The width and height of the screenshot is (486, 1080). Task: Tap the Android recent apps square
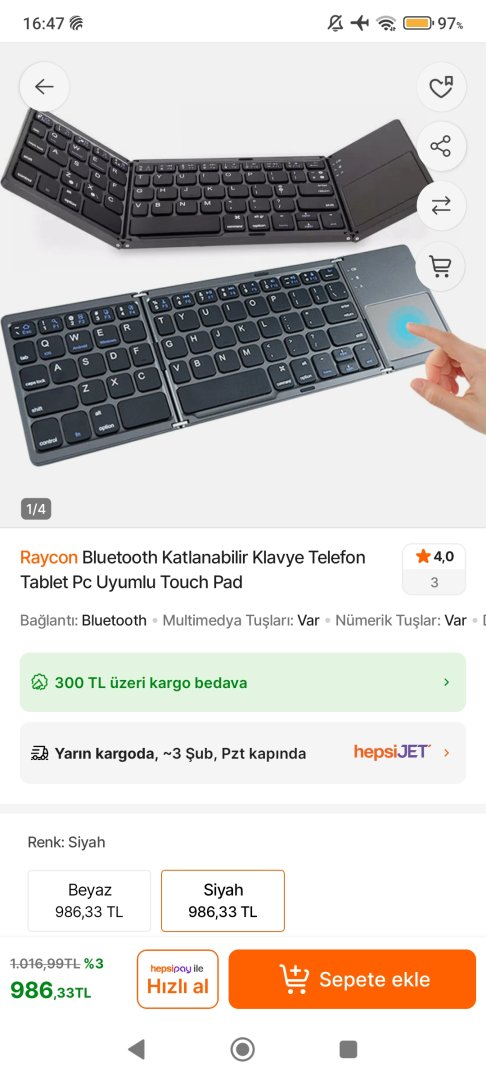[348, 1049]
